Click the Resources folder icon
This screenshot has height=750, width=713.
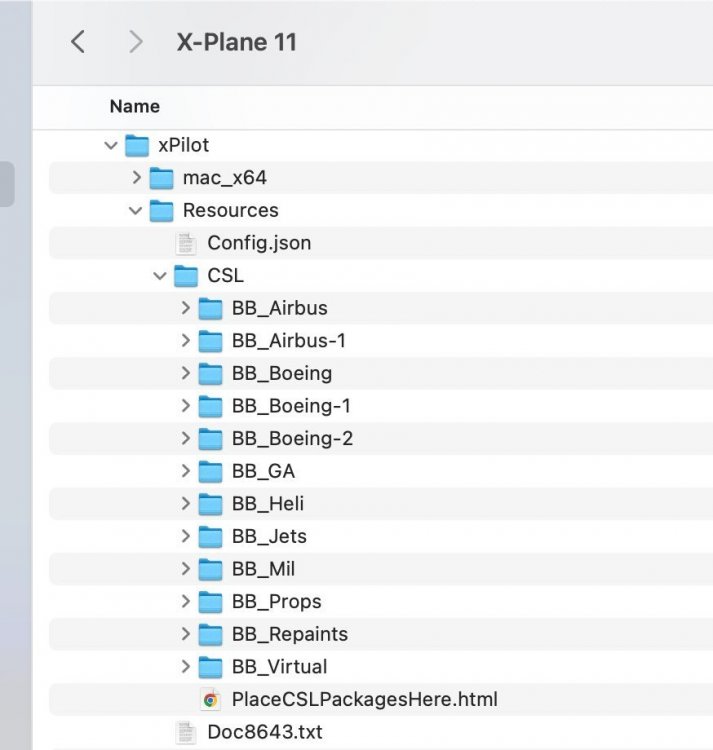point(161,211)
